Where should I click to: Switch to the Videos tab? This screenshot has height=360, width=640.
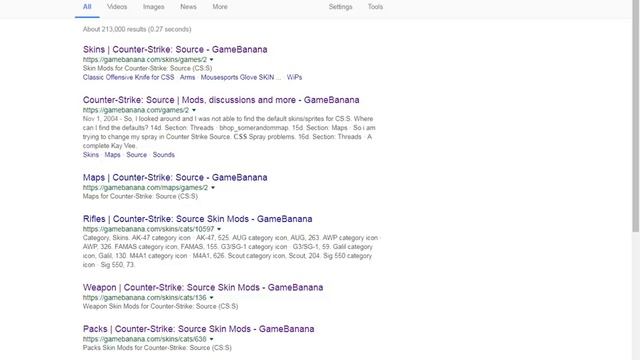pos(117,7)
